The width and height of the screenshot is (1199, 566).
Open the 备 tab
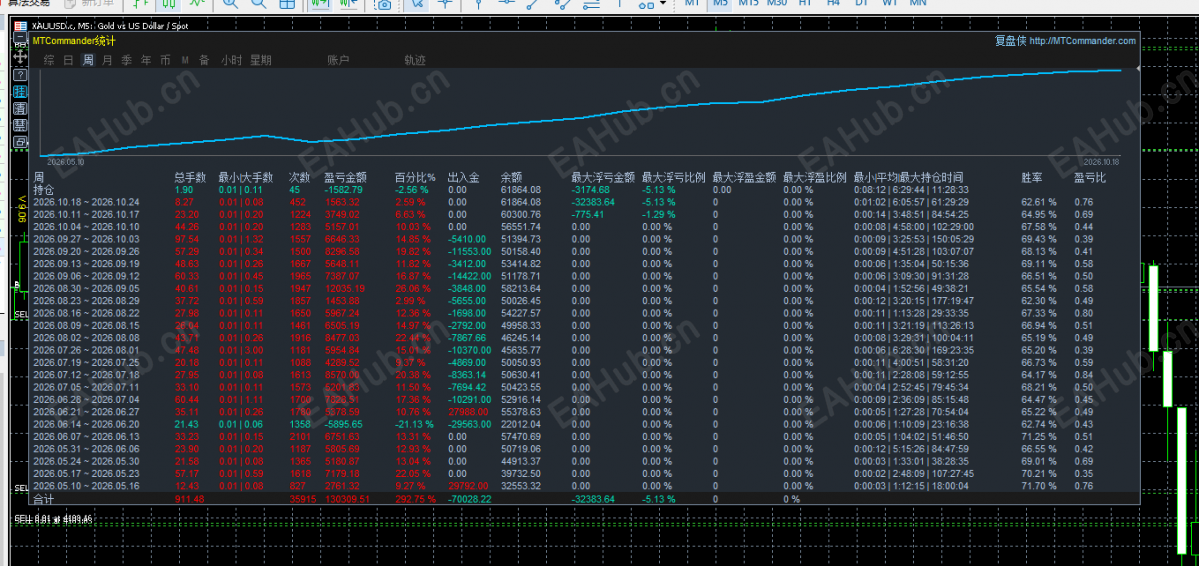[x=204, y=60]
